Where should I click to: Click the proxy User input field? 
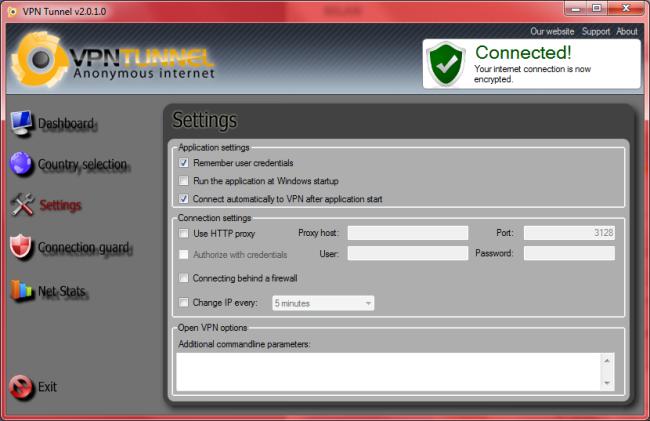408,253
